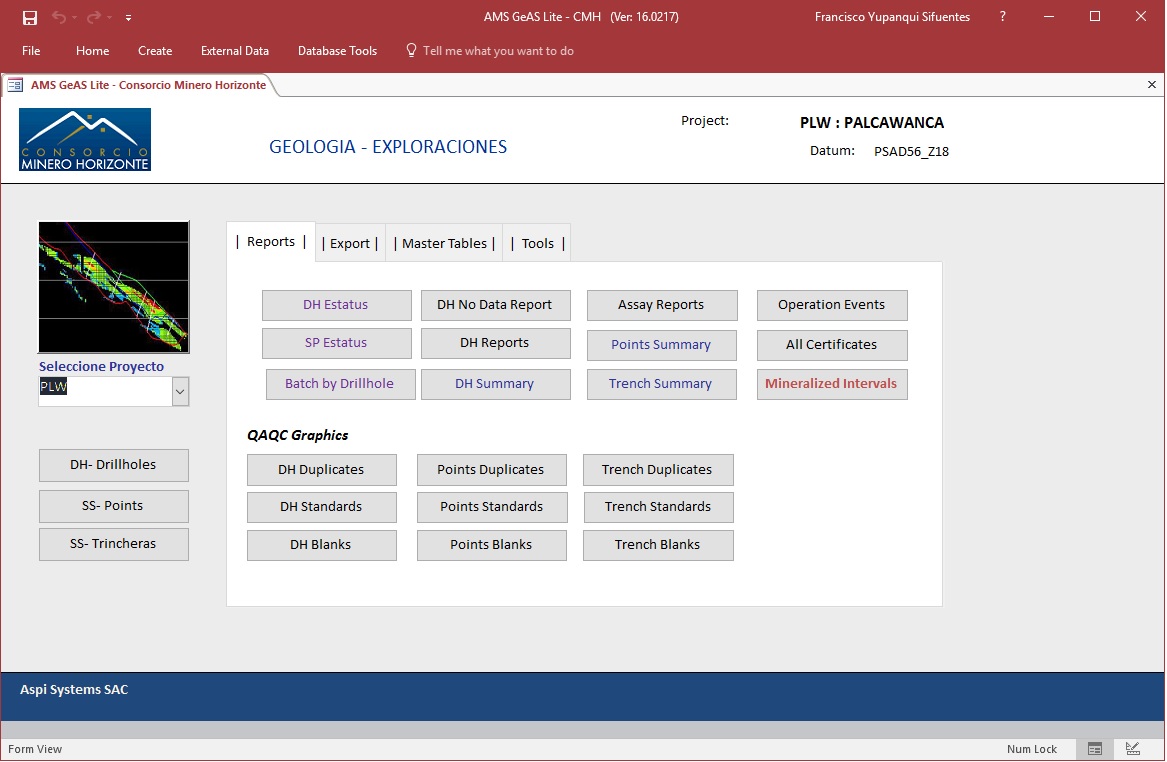Open the DH- Drillholes section
This screenshot has height=762, width=1167.
(x=114, y=465)
